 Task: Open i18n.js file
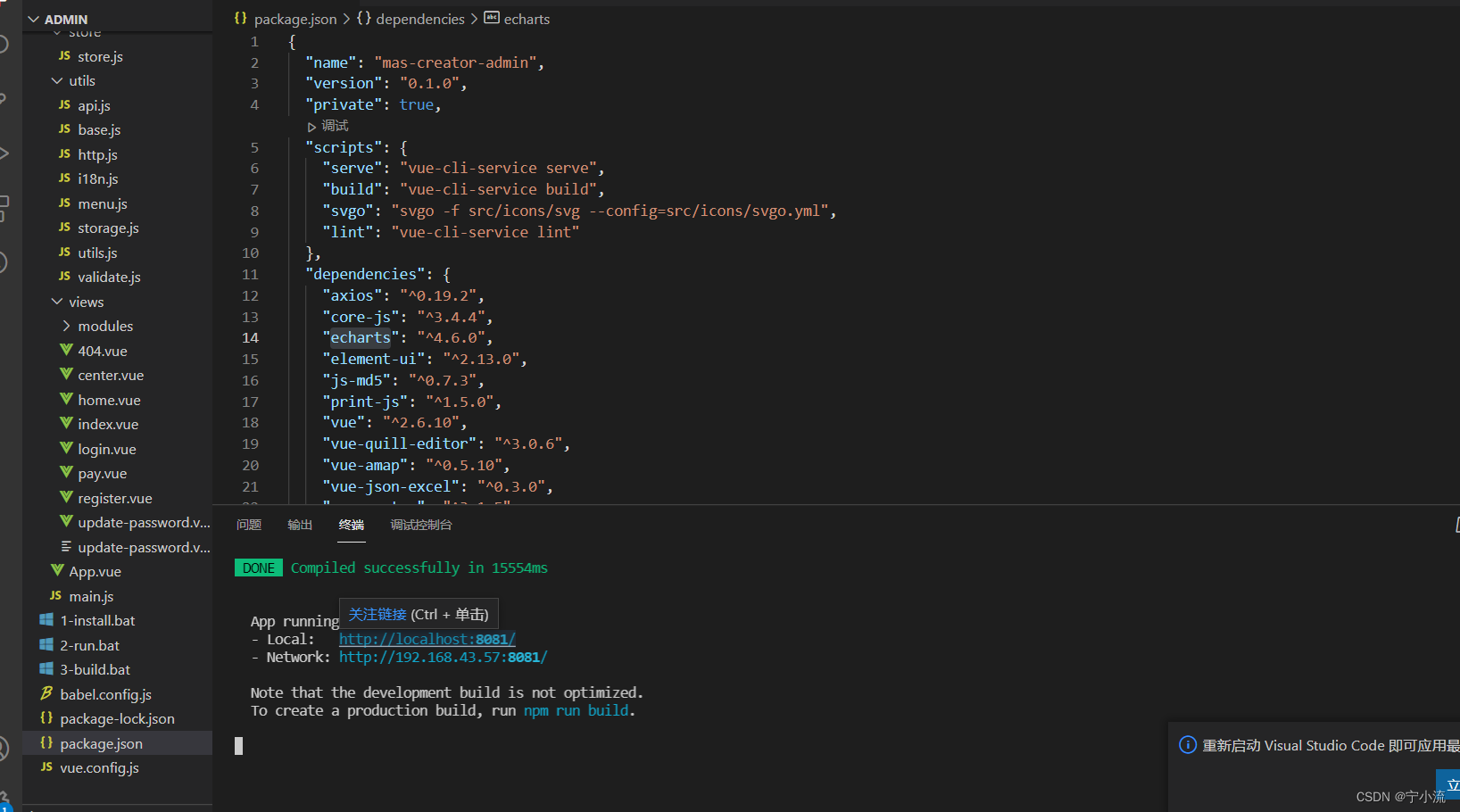tap(97, 178)
